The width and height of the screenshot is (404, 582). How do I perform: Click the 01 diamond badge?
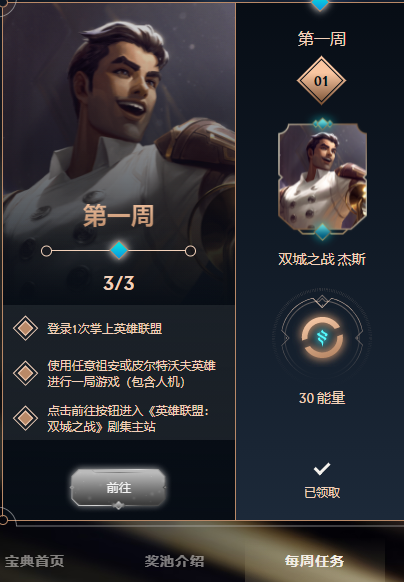(x=321, y=81)
